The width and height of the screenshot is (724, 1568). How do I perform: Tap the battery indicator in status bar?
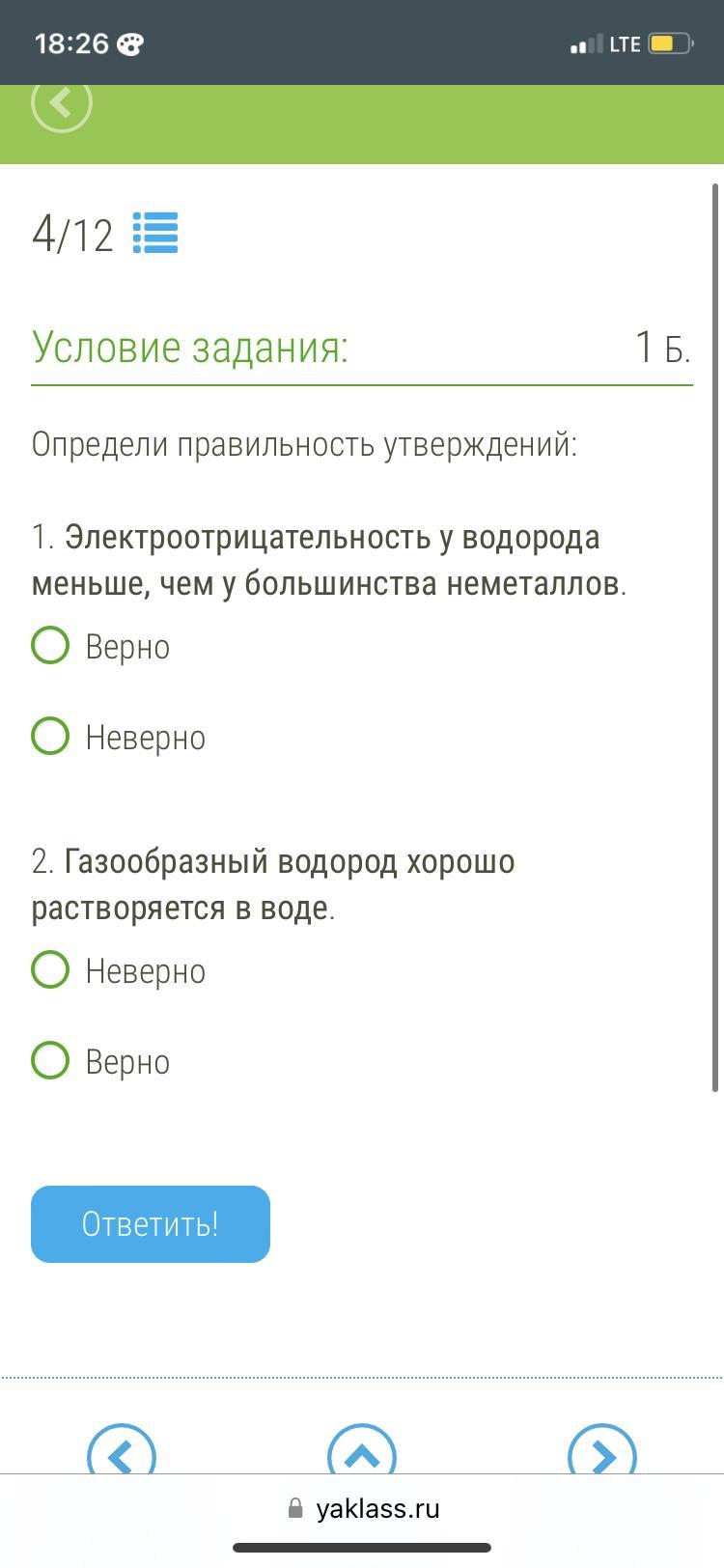click(671, 43)
